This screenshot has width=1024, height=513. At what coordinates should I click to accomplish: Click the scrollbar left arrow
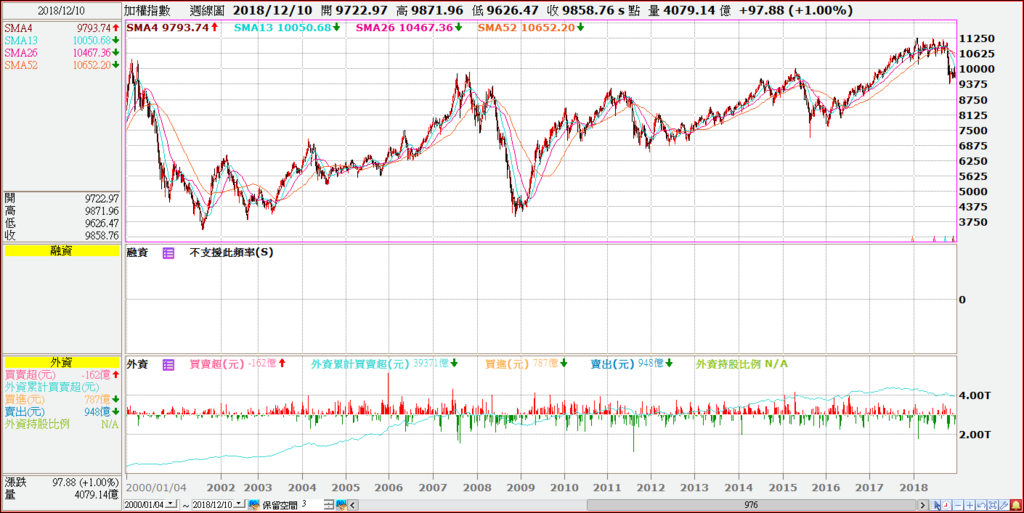tap(353, 505)
